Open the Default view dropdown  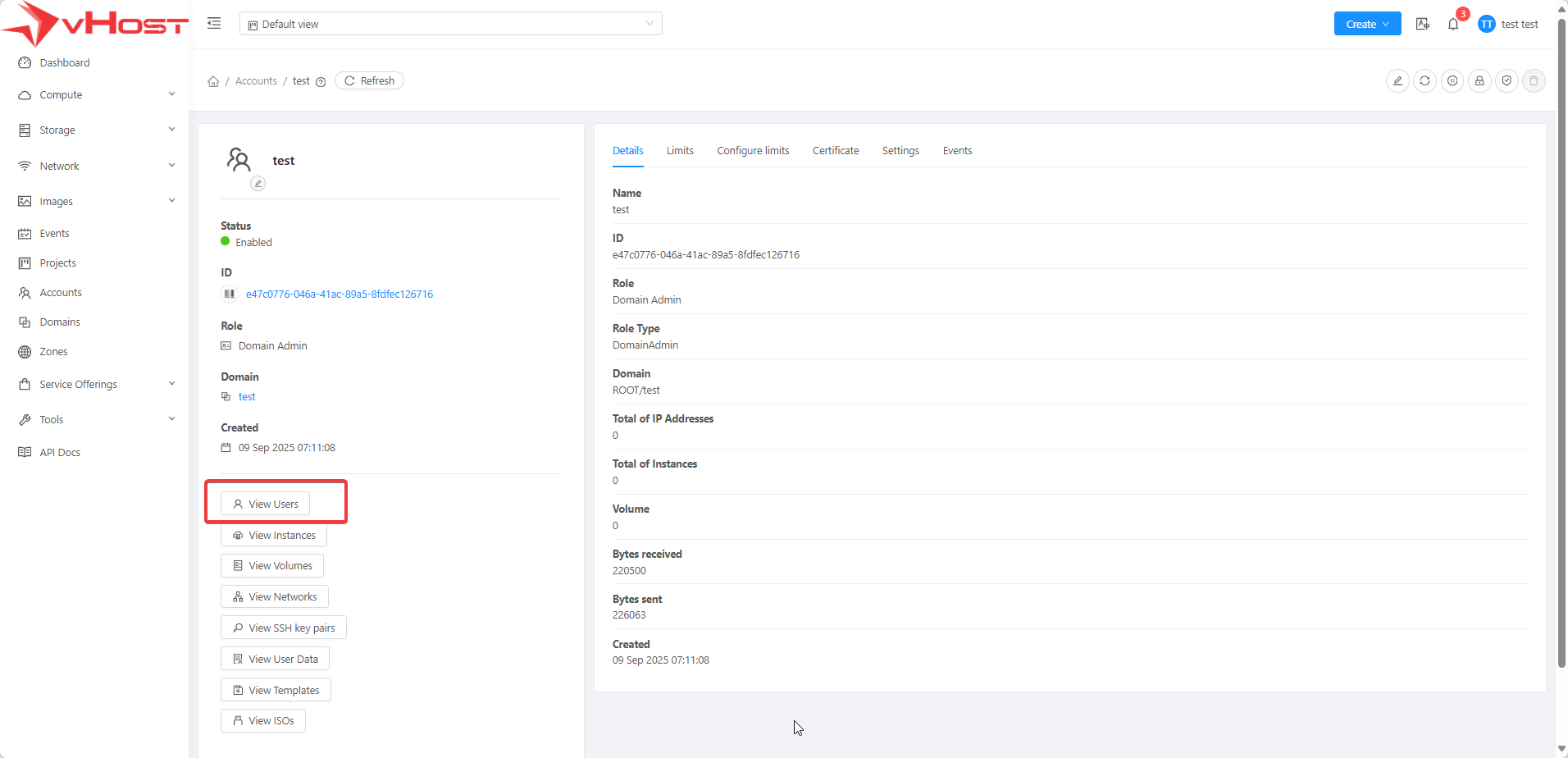click(x=450, y=24)
